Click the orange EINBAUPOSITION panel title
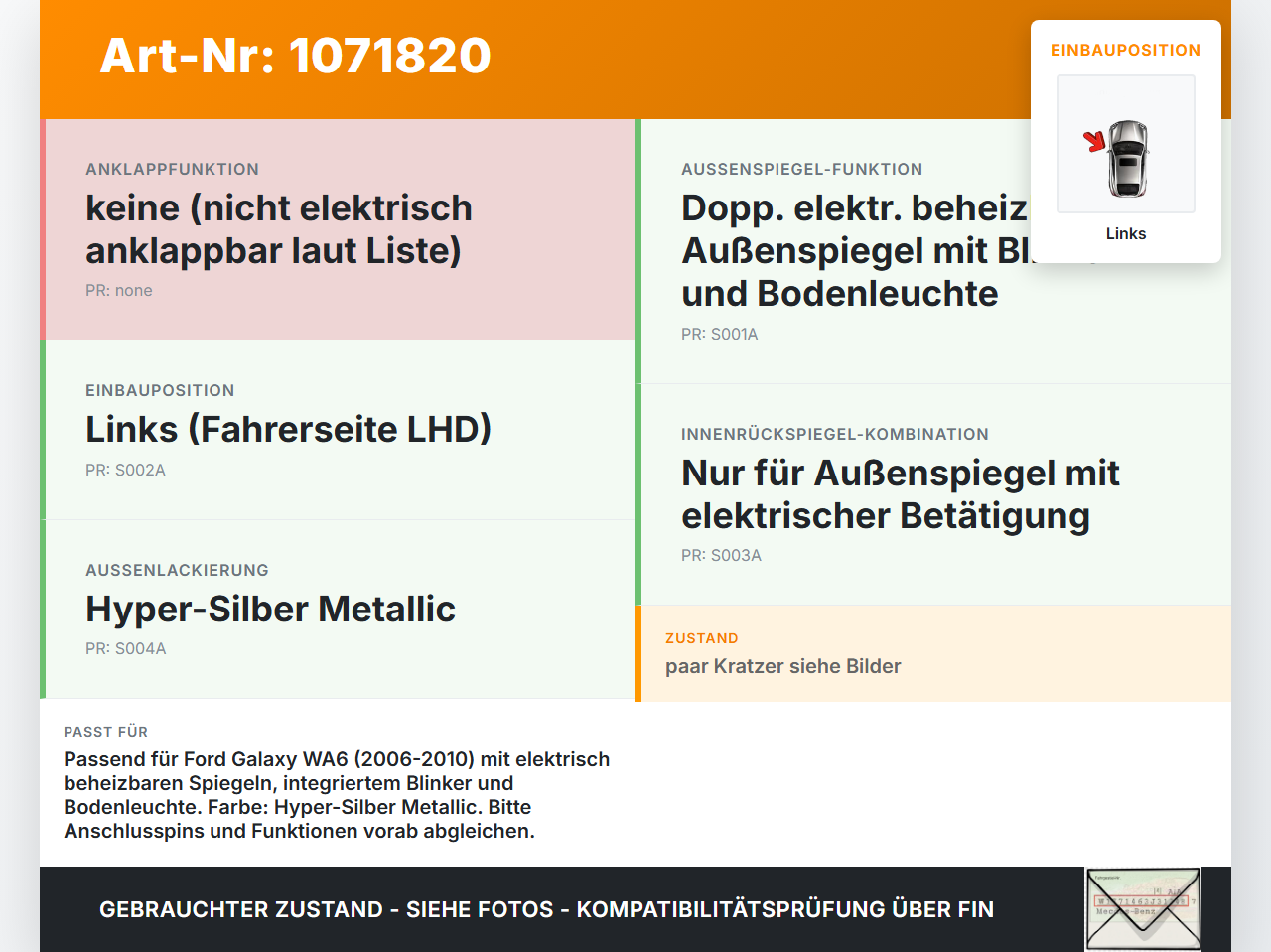 pyautogui.click(x=1126, y=50)
